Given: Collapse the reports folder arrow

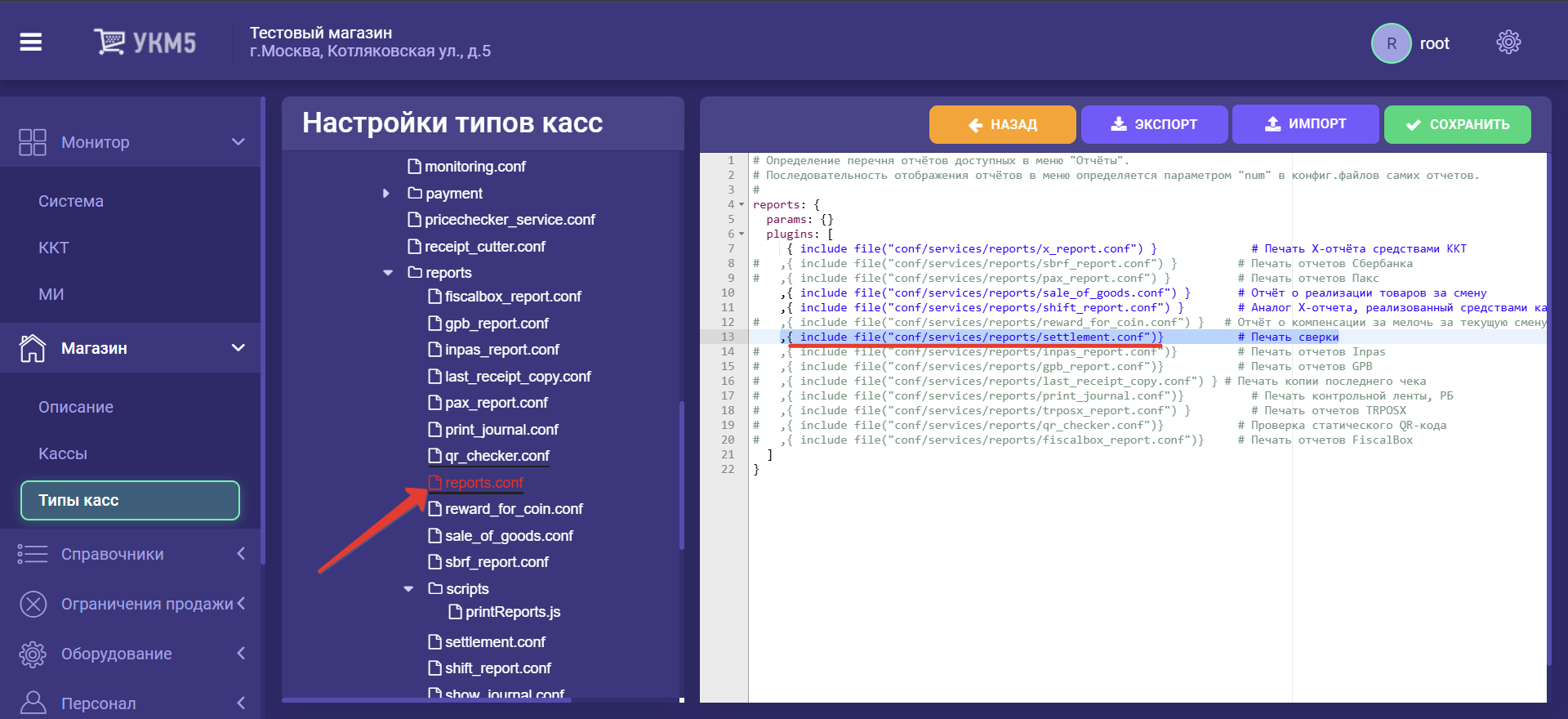Looking at the screenshot, I should pos(388,273).
